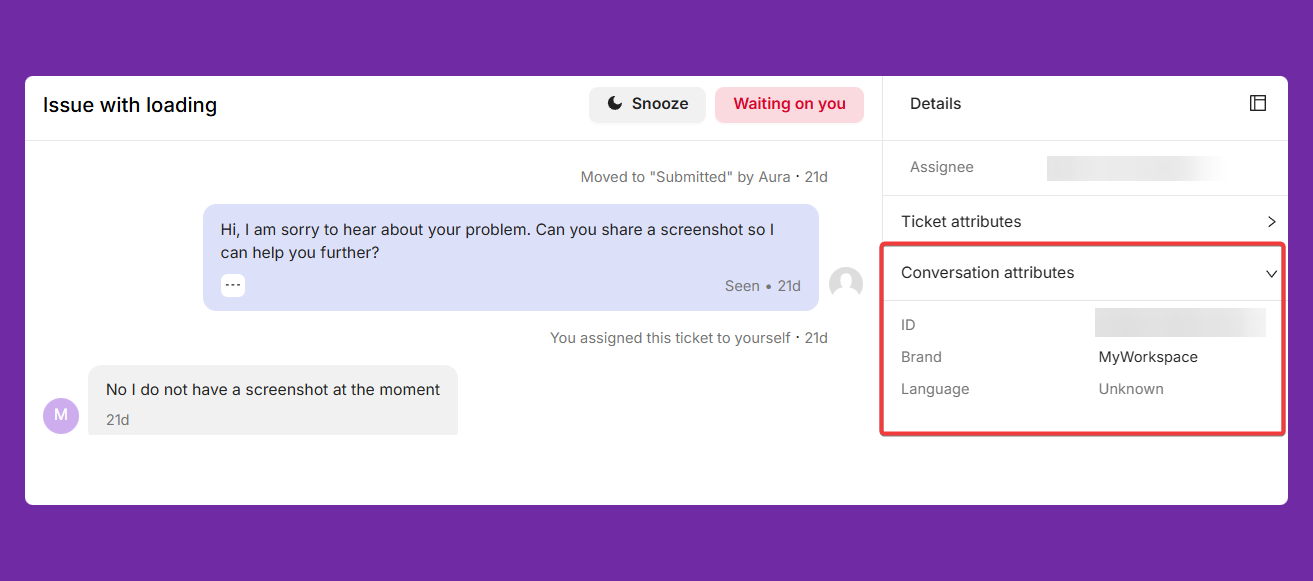Select the Language Unknown value

click(x=1131, y=389)
